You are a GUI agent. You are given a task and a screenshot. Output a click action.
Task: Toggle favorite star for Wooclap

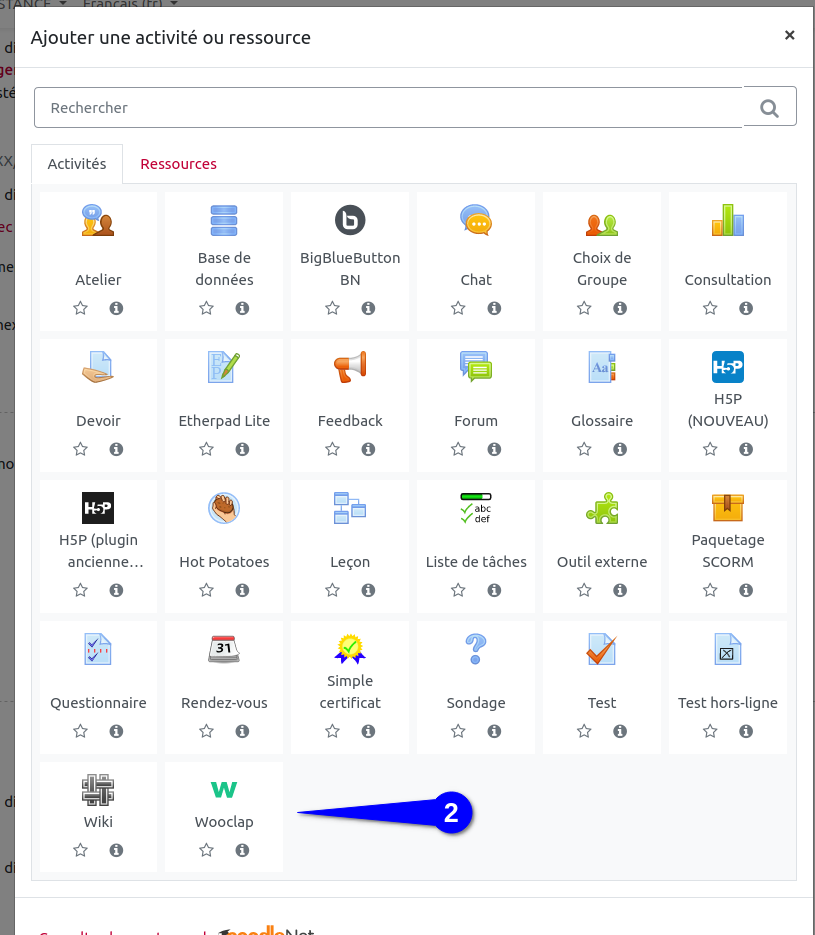pos(207,851)
